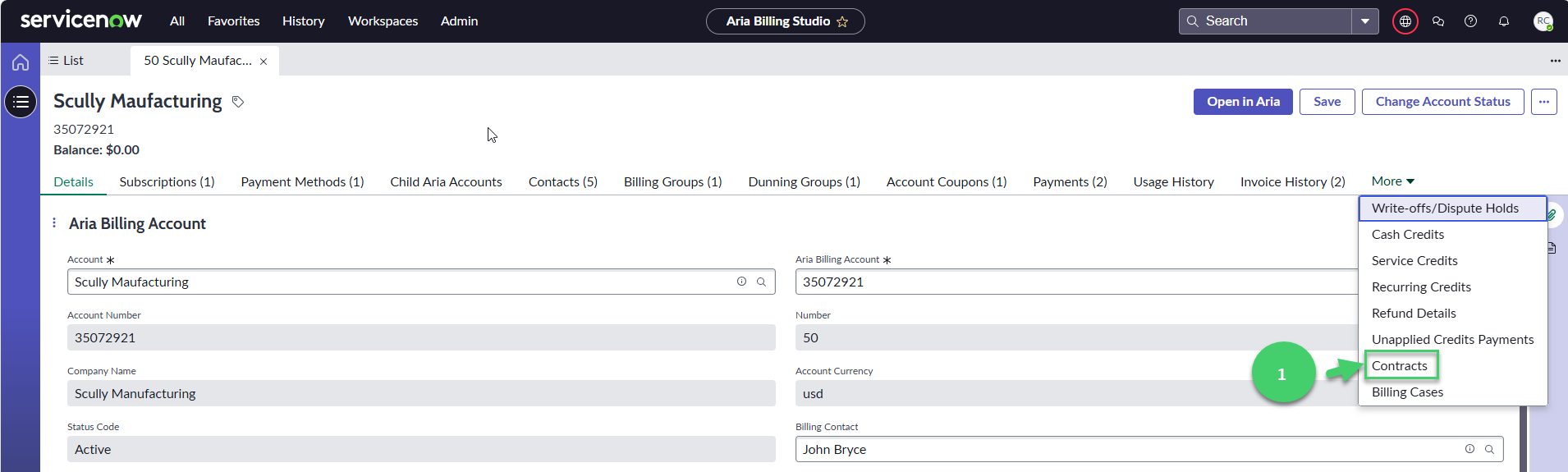Open the home icon in the sidebar
The width and height of the screenshot is (1568, 472).
coord(21,62)
